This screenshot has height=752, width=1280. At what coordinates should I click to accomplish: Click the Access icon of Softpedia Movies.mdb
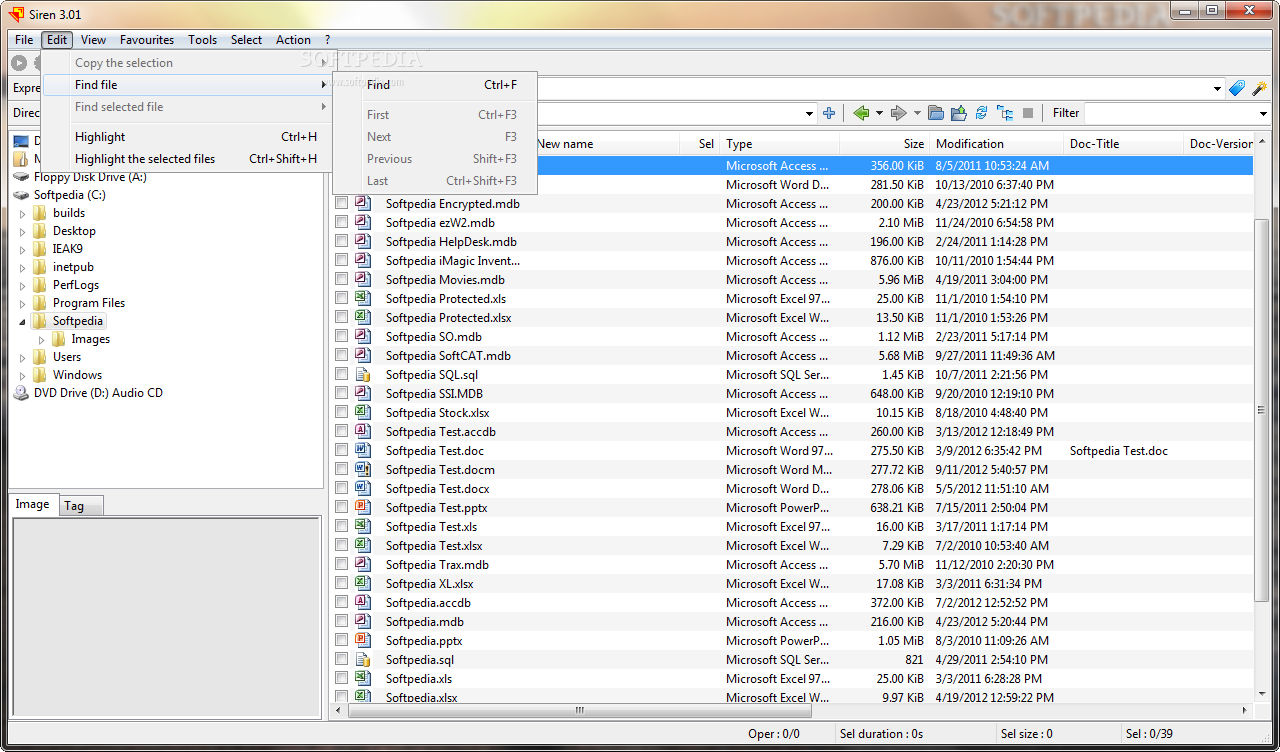(363, 280)
